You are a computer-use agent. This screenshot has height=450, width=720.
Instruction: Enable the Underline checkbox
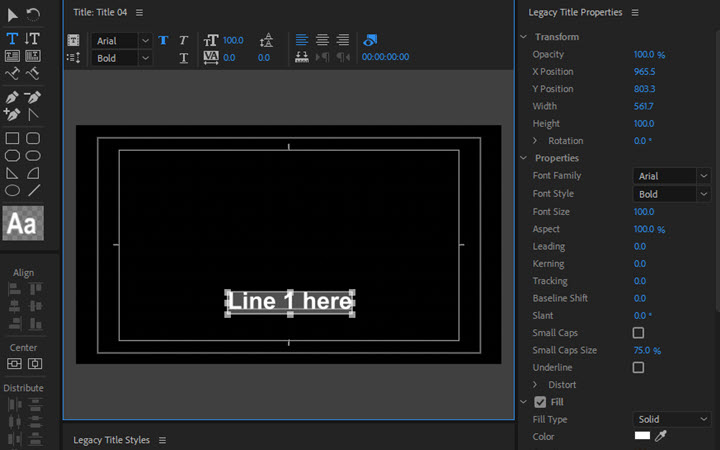(x=638, y=368)
